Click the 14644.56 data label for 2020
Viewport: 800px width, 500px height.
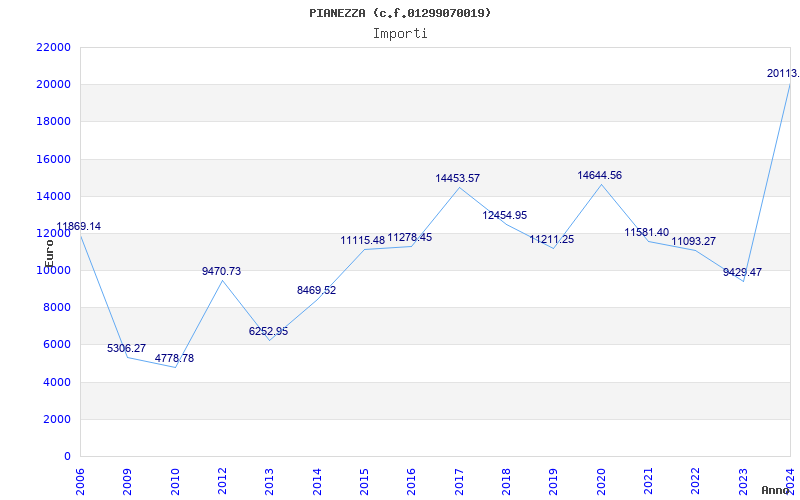(599, 176)
